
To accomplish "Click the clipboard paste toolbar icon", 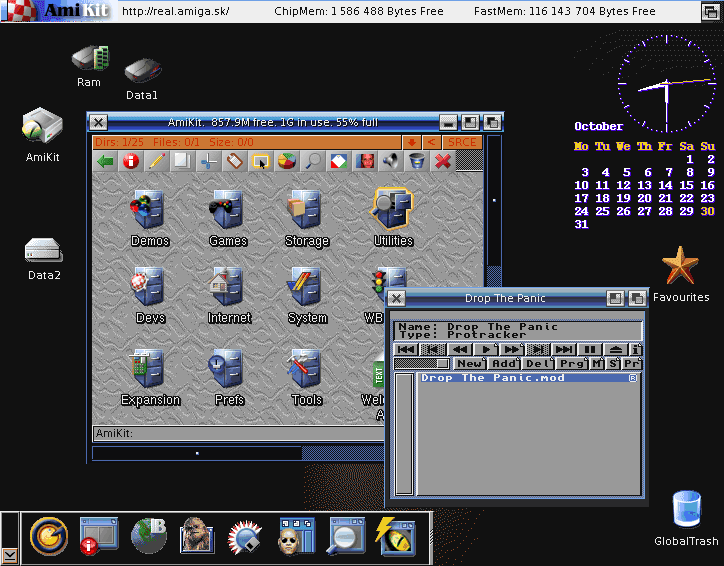I will pos(235,161).
